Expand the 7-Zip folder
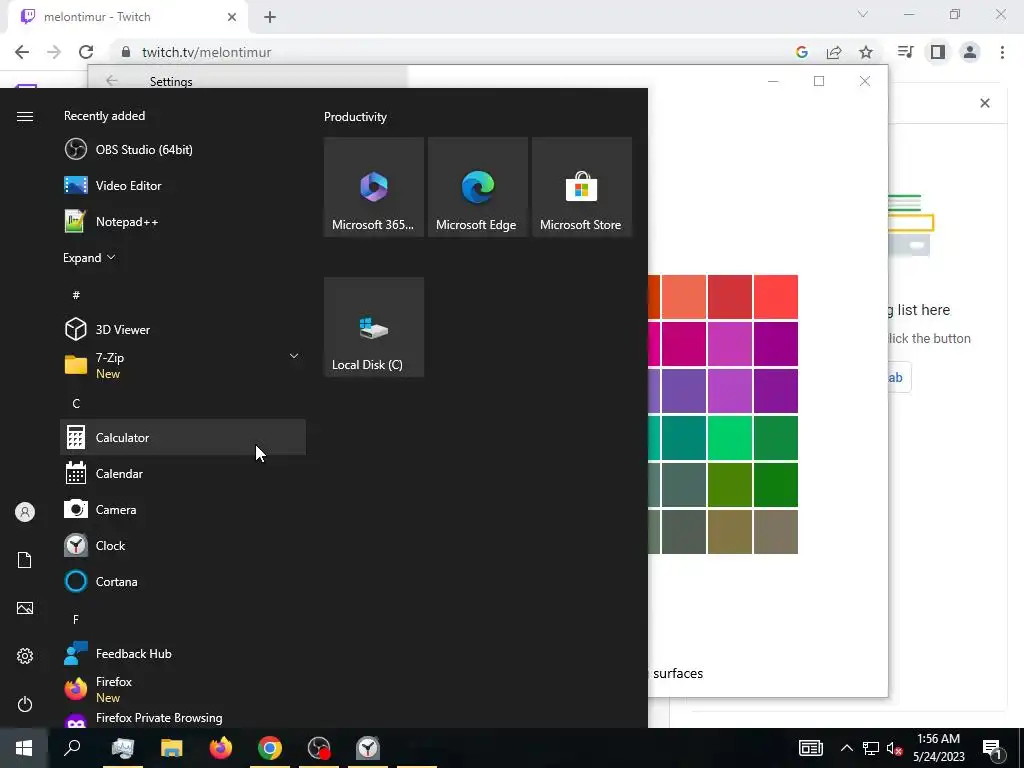1024x768 pixels. [x=294, y=356]
